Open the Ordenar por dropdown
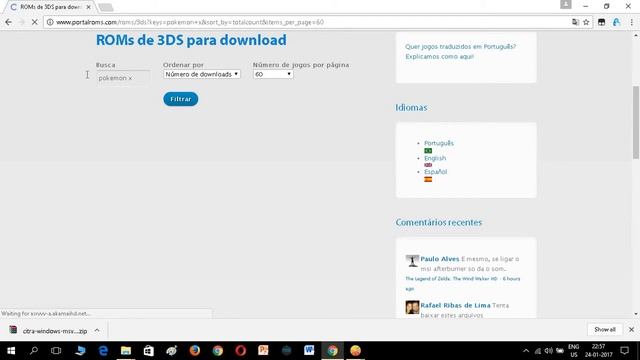The height and width of the screenshot is (360, 640). 202,74
